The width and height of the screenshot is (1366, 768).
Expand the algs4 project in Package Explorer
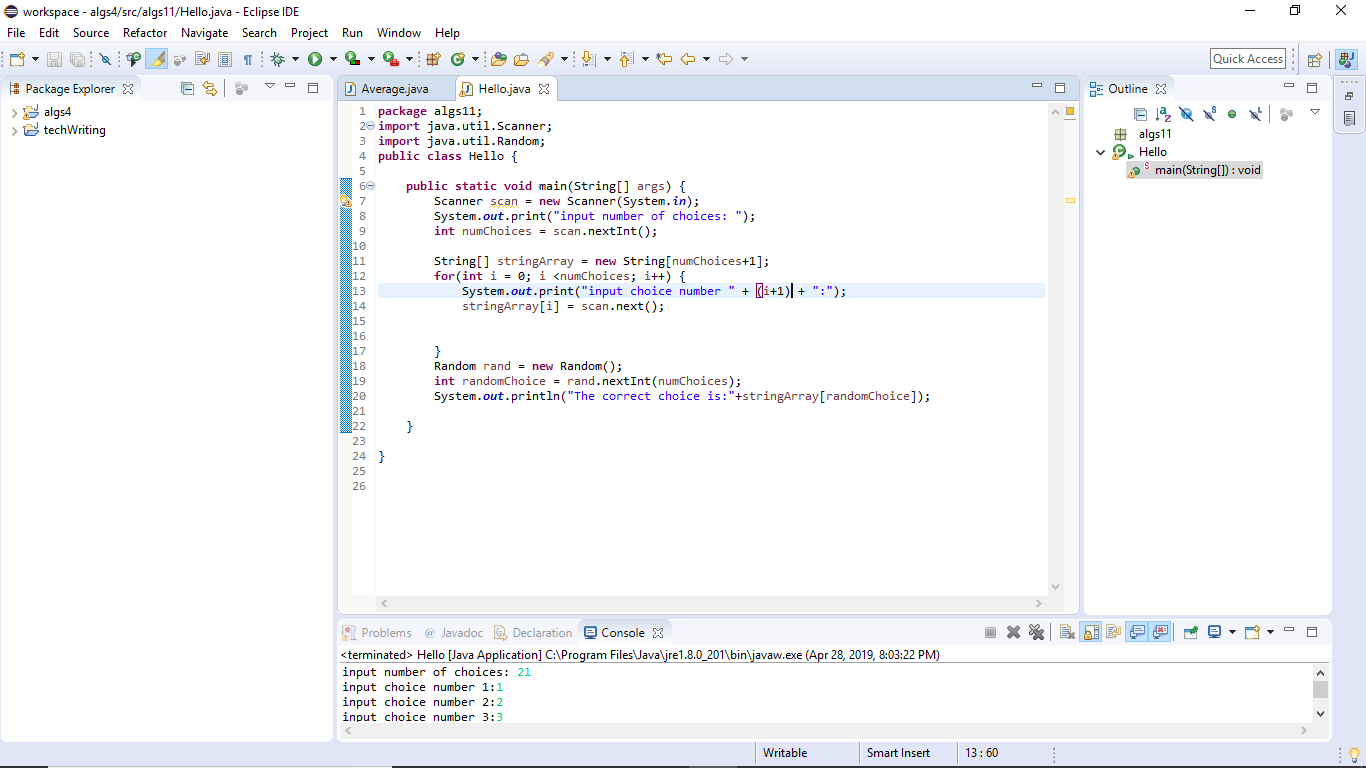[14, 111]
